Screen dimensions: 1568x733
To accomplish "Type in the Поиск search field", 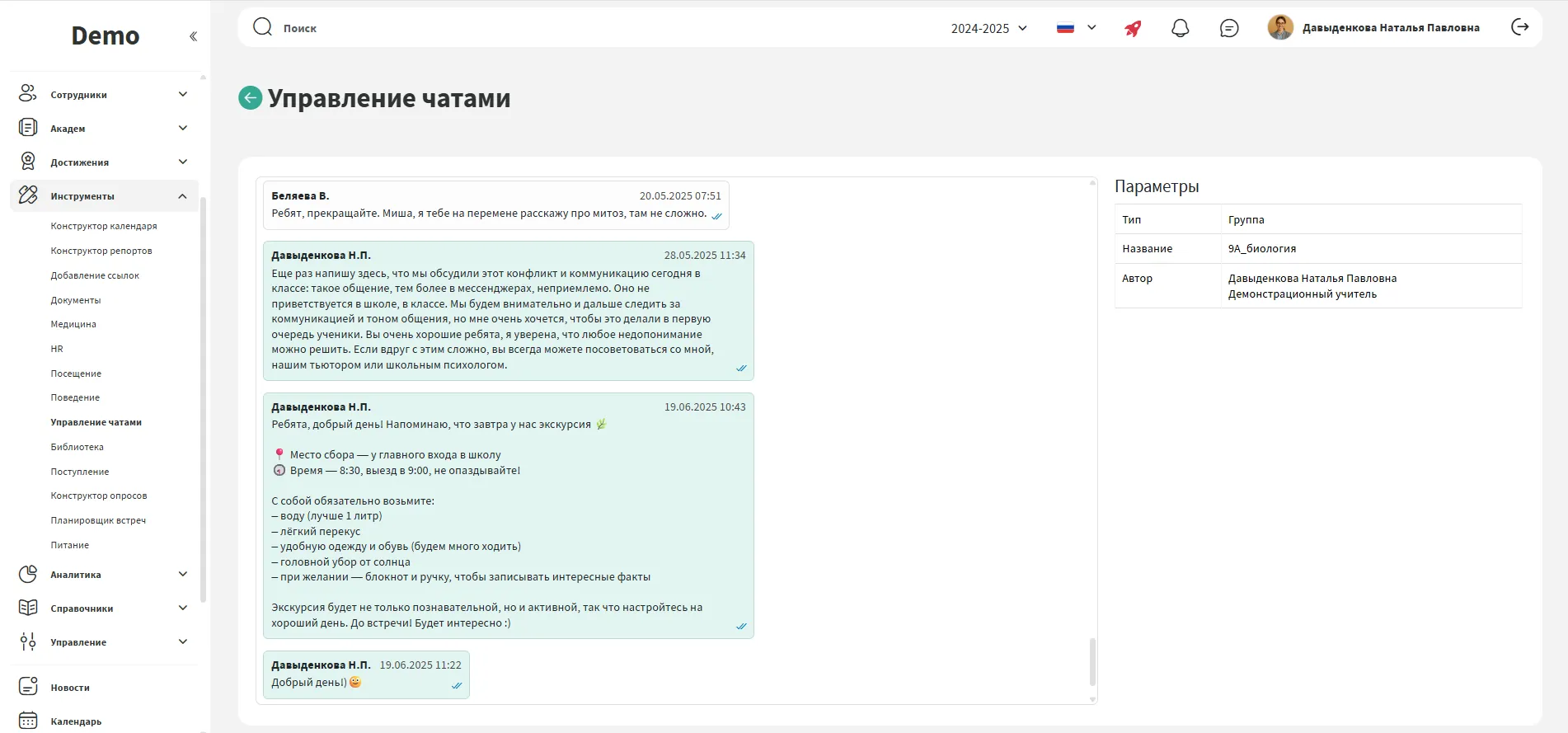I will (x=577, y=28).
